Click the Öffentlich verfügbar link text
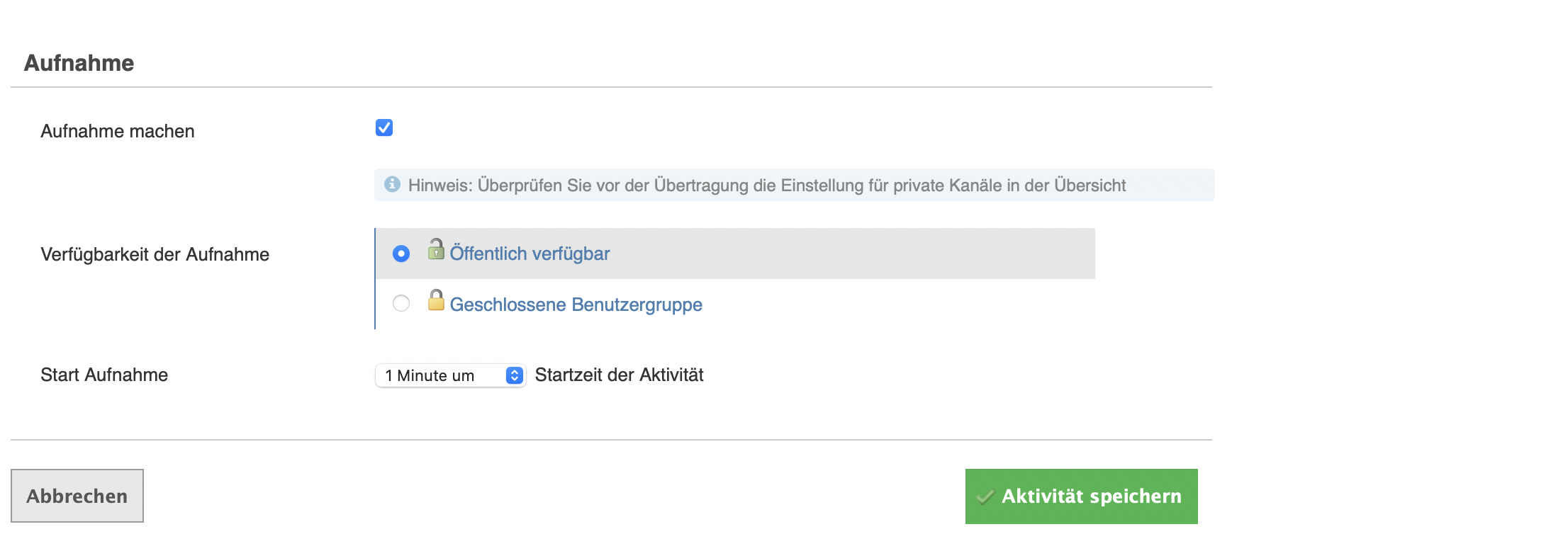The width and height of the screenshot is (1568, 534). (x=530, y=254)
